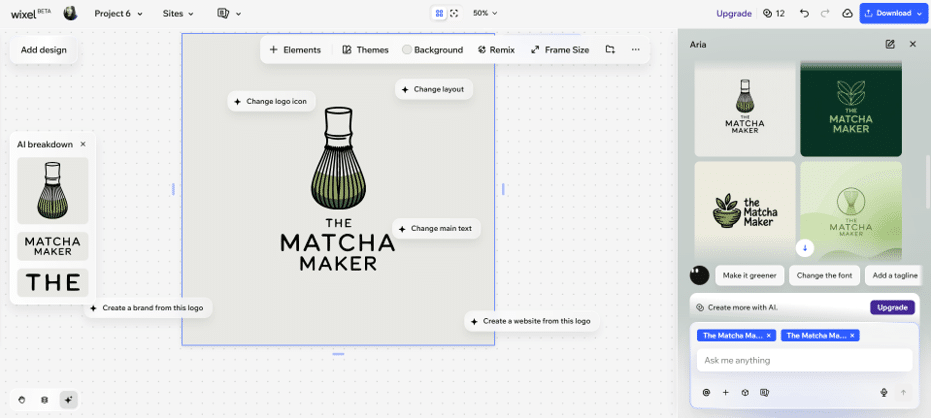The image size is (931, 418).
Task: Activate the microphone voice input
Action: [884, 392]
